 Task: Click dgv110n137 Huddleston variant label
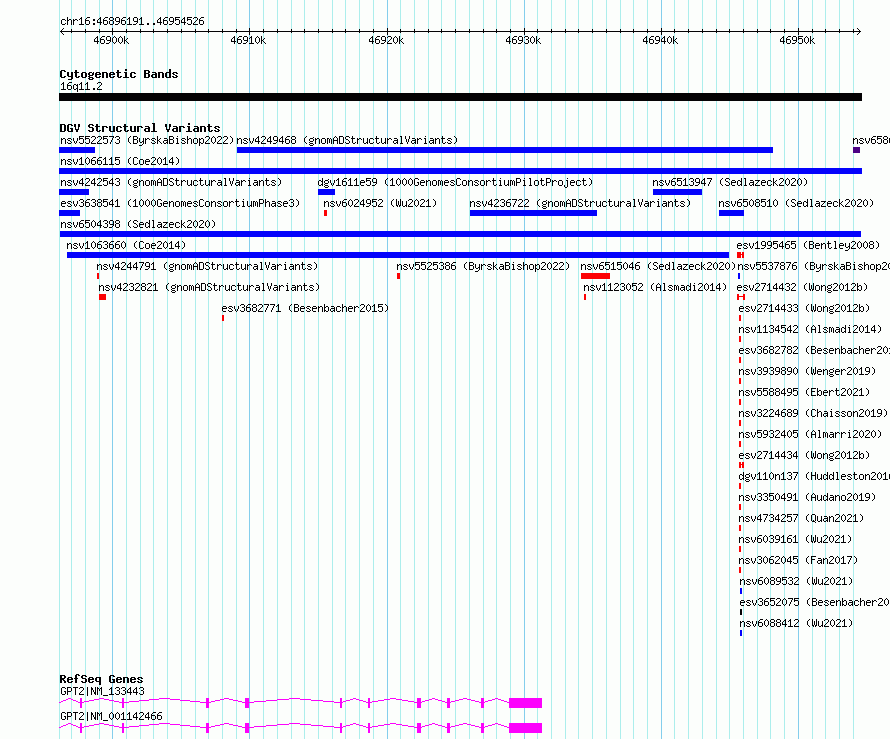pos(814,476)
